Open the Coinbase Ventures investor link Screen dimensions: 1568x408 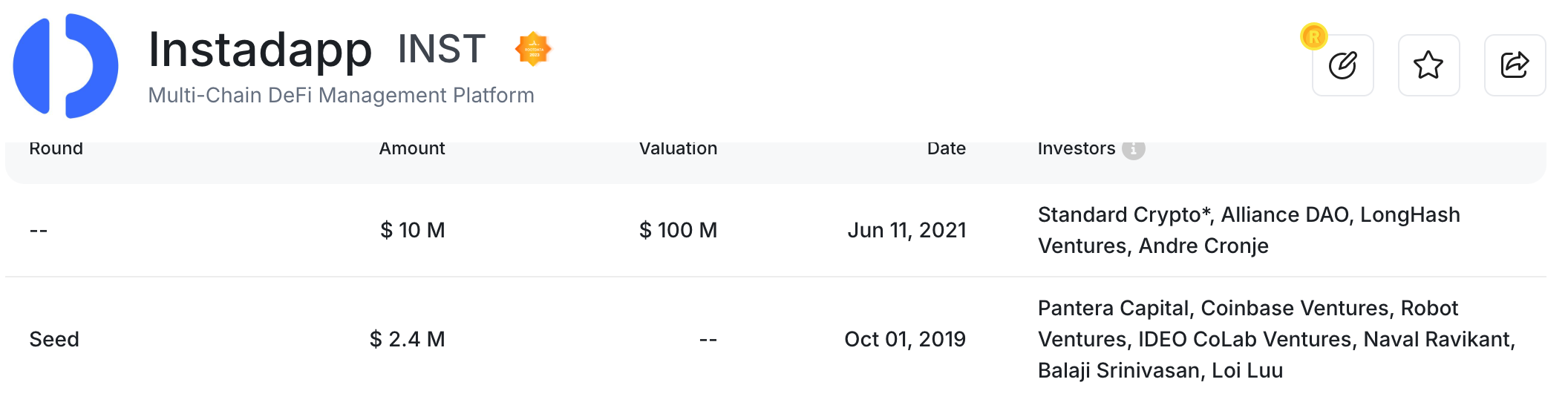[x=1295, y=309]
